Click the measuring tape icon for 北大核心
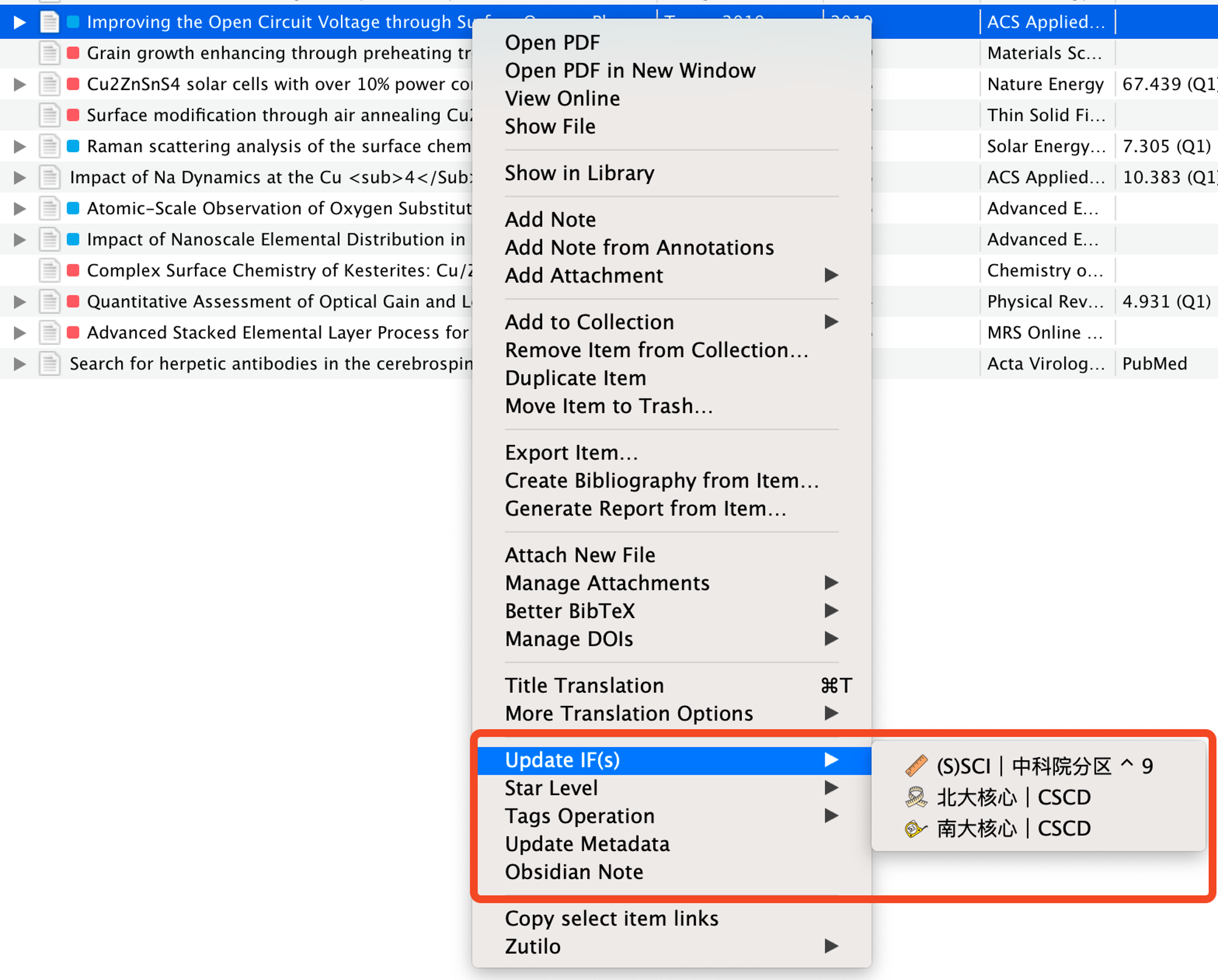This screenshot has height=980, width=1218. click(915, 797)
